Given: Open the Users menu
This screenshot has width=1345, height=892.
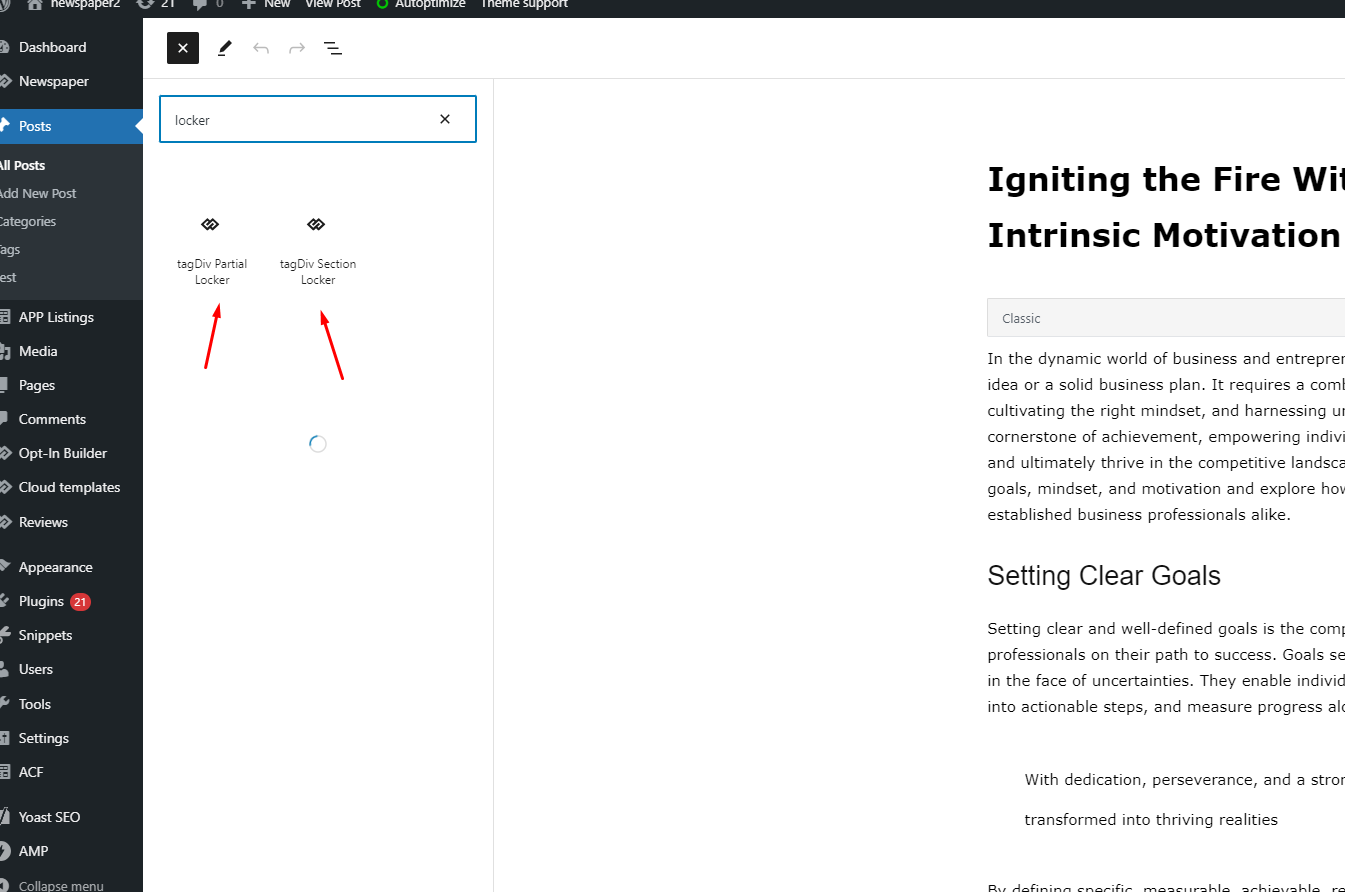Looking at the screenshot, I should click(x=36, y=669).
